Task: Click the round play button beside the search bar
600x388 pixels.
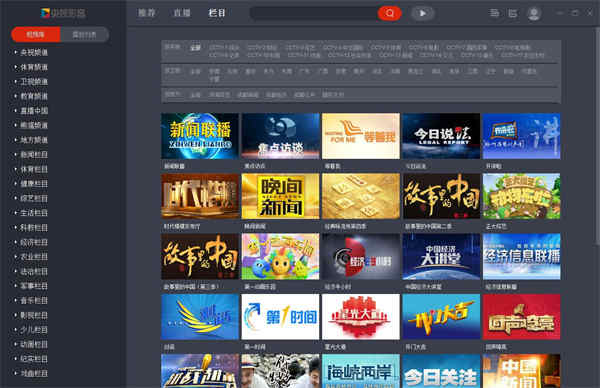Action: pyautogui.click(x=423, y=13)
